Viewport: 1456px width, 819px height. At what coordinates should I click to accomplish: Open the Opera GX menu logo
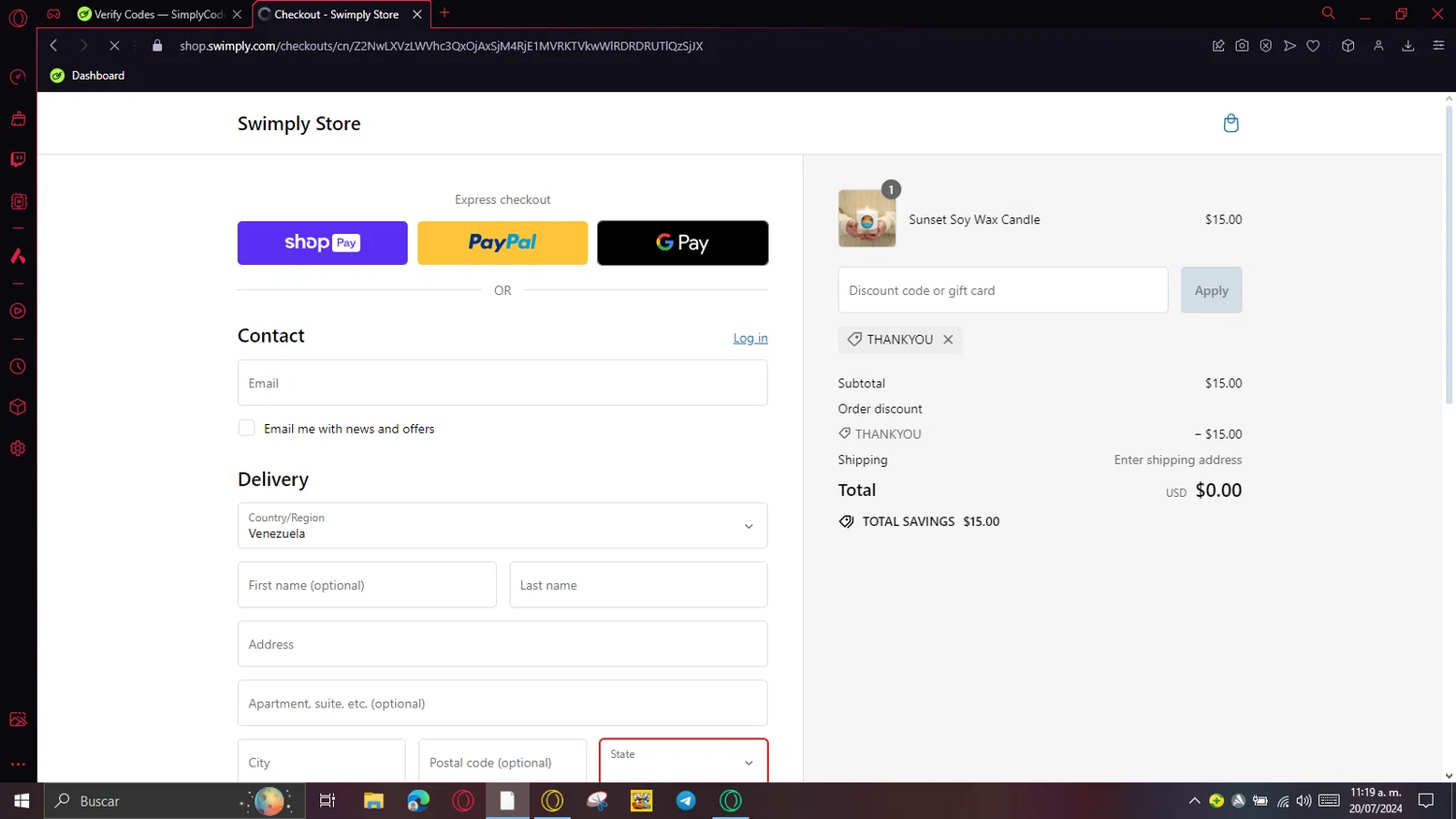17,17
